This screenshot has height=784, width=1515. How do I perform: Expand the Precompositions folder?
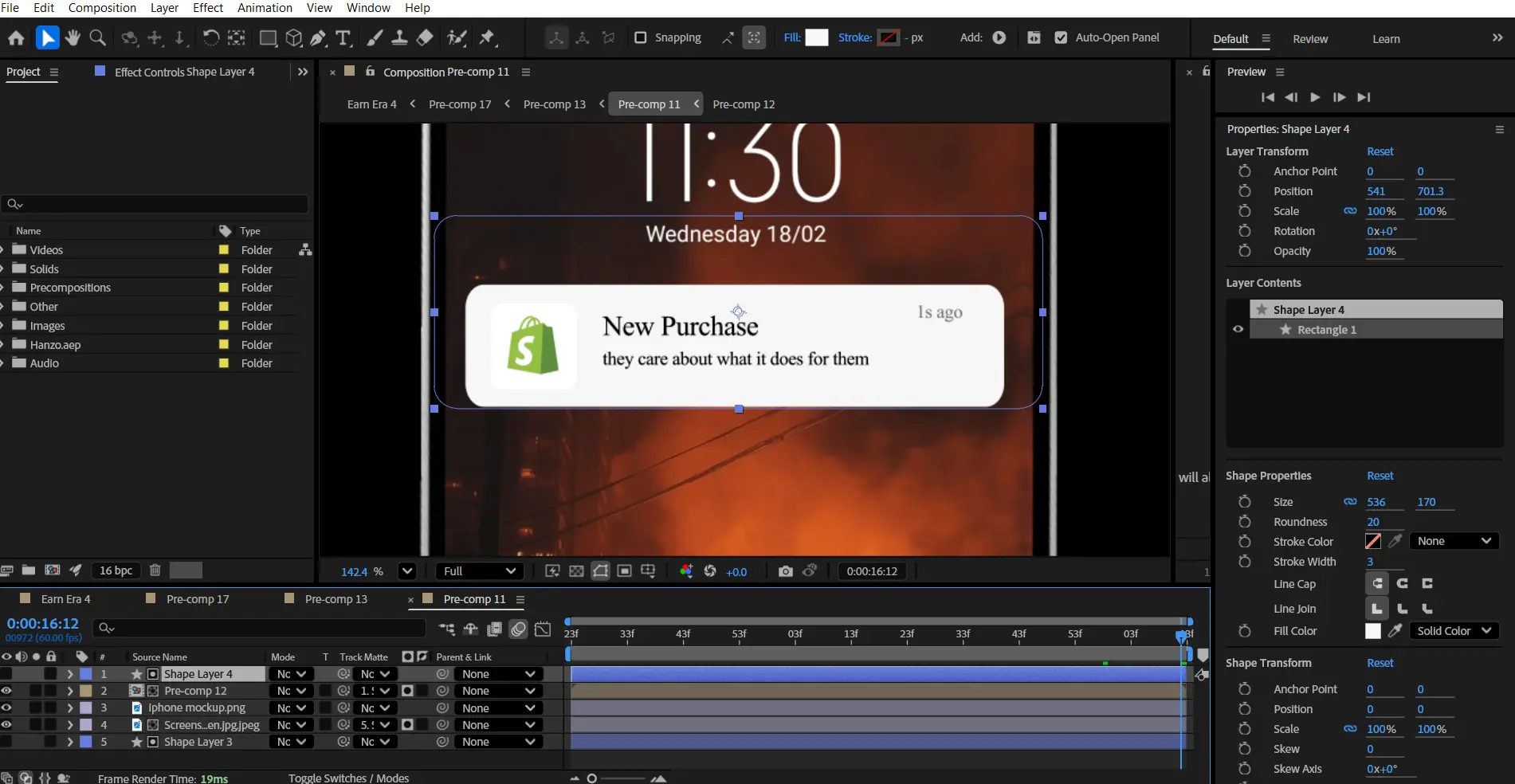click(3, 288)
